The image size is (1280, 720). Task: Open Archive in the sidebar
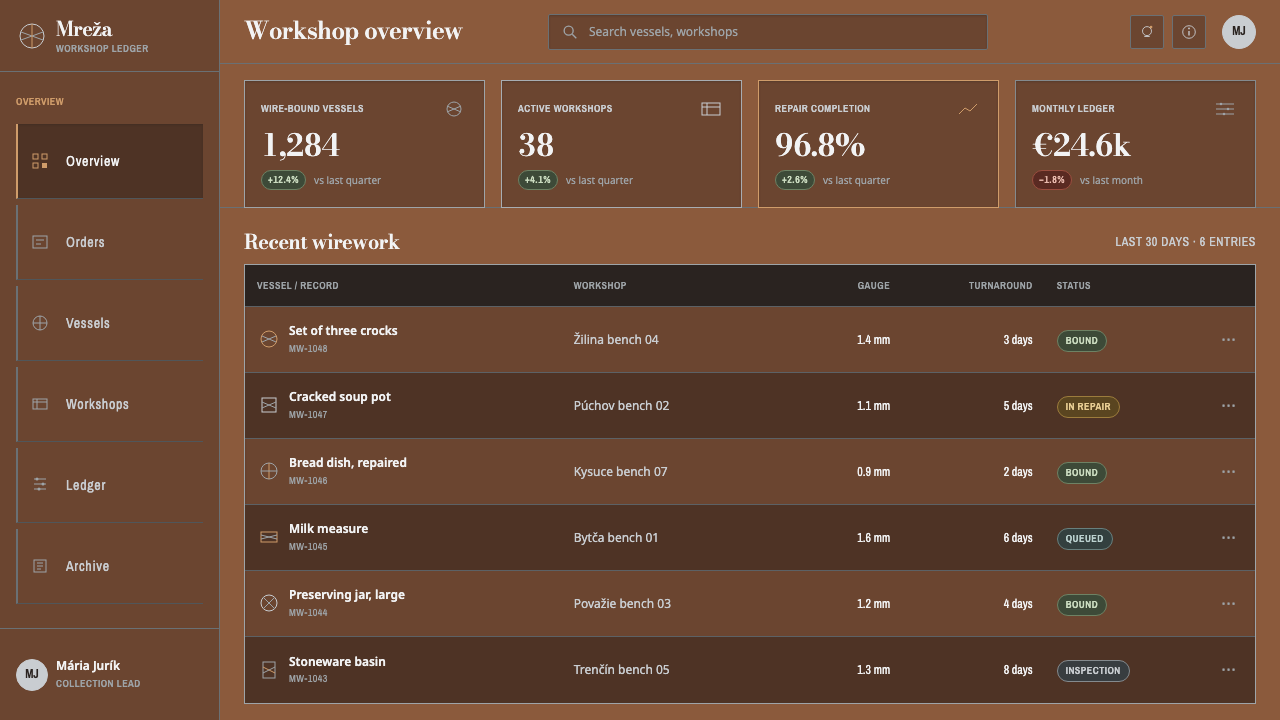tap(110, 566)
